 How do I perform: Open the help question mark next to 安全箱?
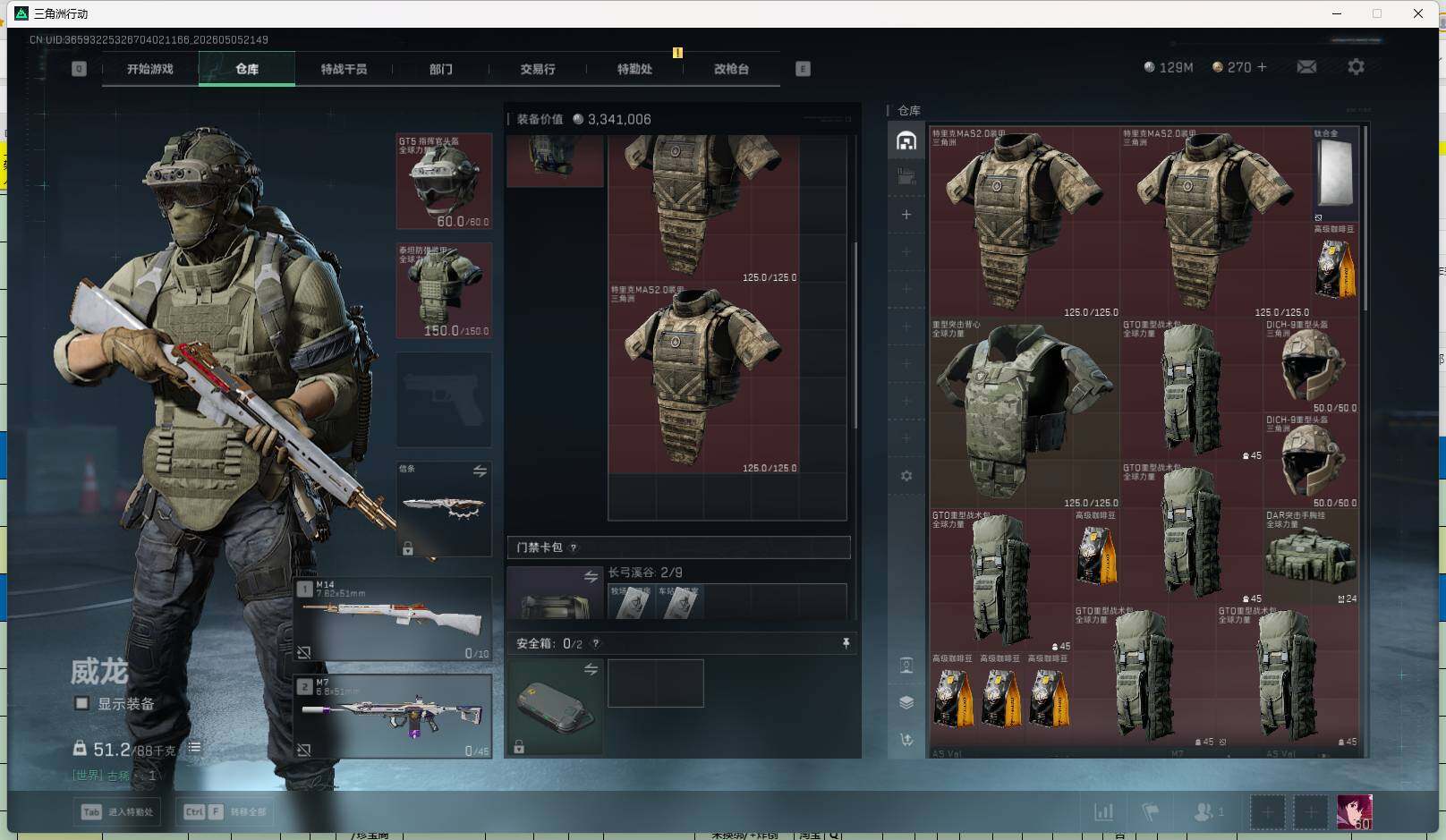tap(596, 643)
